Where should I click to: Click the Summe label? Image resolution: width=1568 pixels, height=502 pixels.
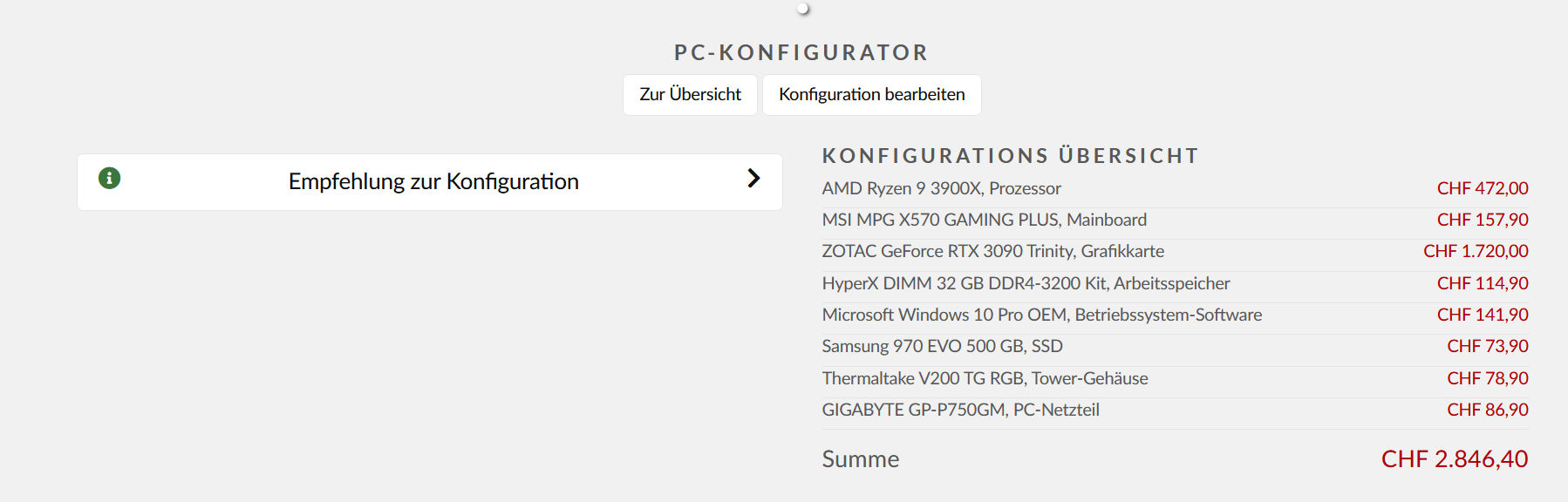(860, 459)
